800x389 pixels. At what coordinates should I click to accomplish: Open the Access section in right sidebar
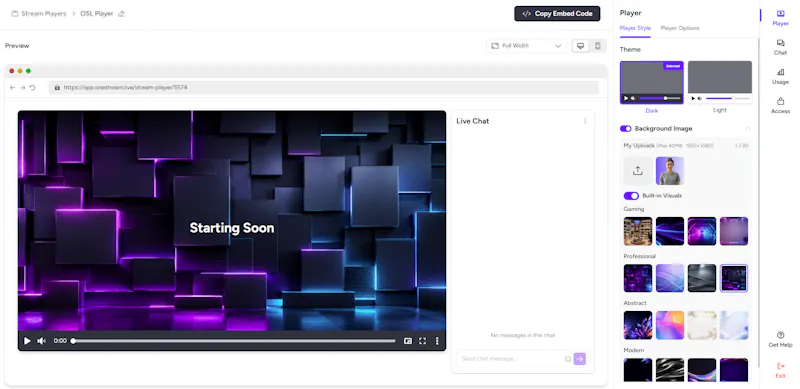pos(780,105)
